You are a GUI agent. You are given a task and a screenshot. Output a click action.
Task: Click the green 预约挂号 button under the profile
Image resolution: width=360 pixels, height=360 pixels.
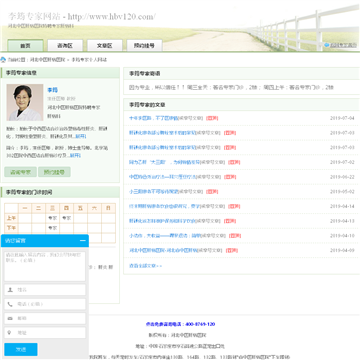[x=54, y=172]
